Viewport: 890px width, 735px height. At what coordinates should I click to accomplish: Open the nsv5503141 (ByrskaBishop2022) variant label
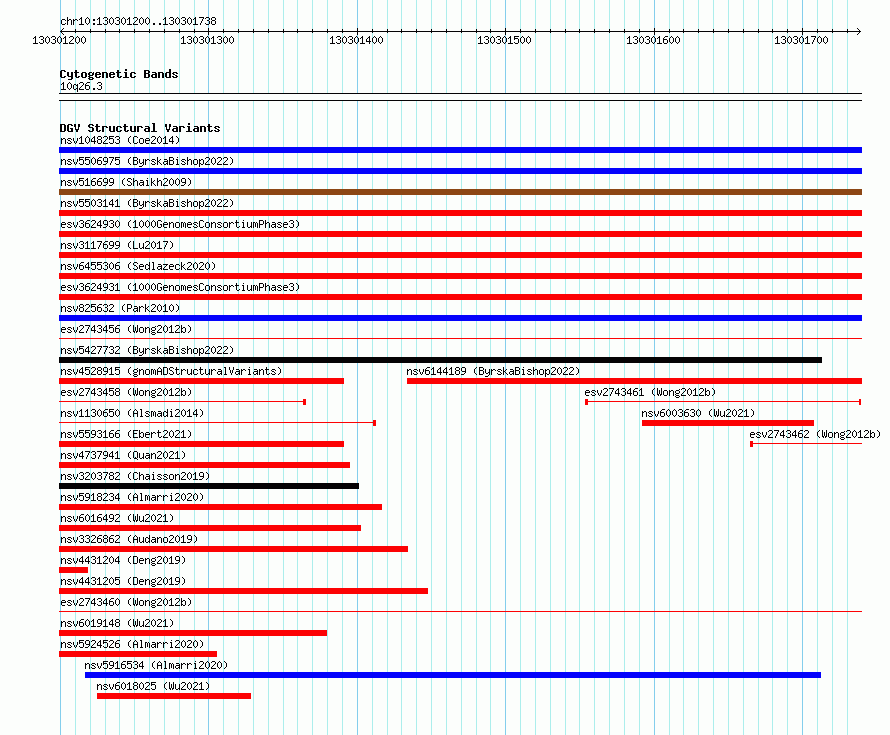click(x=147, y=203)
